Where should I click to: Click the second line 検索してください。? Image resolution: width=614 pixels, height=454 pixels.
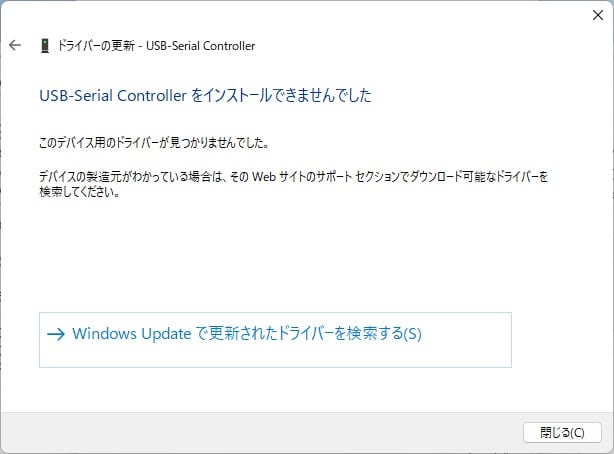(79, 192)
